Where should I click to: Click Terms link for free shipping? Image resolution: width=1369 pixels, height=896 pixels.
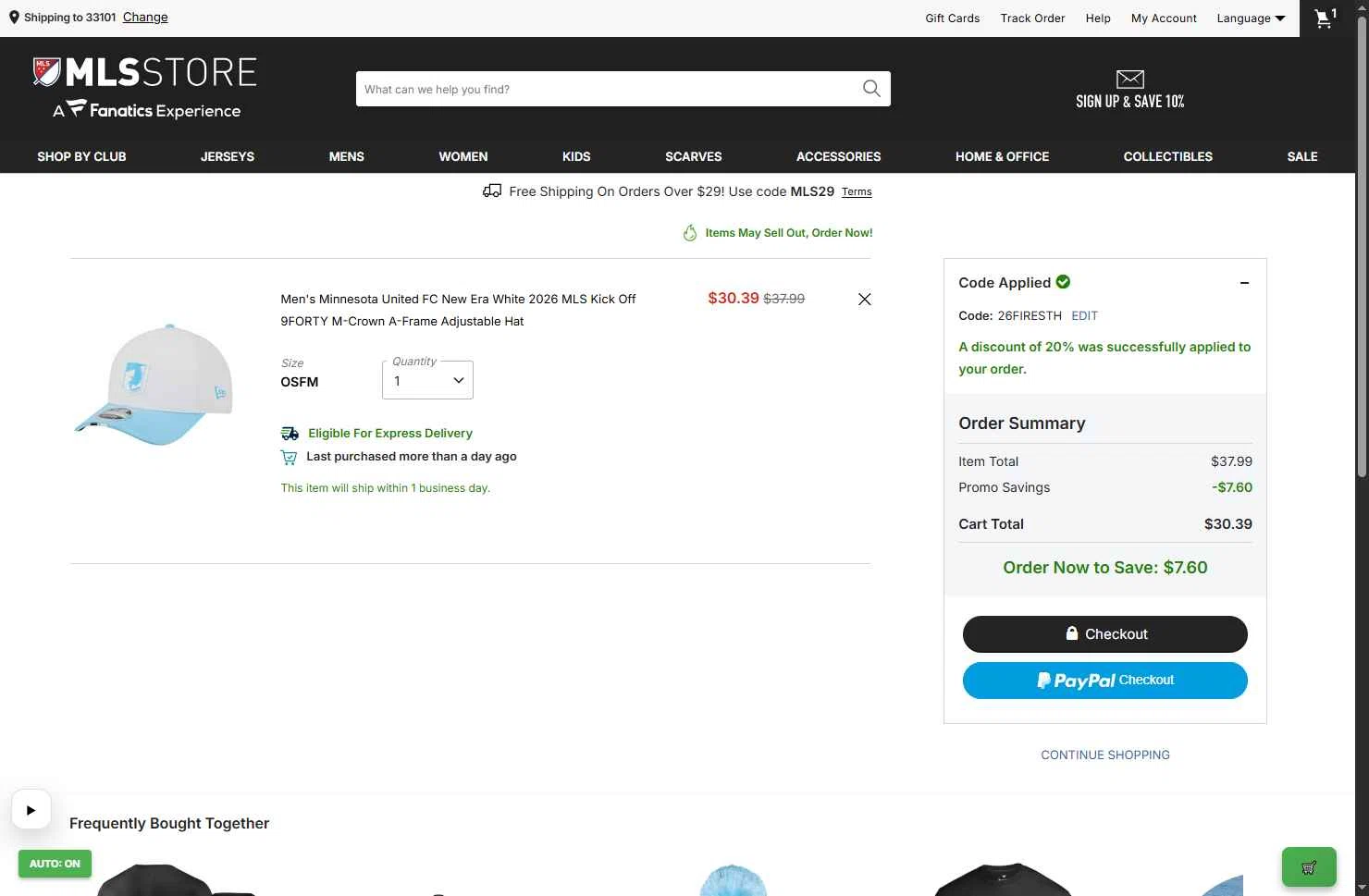tap(857, 192)
